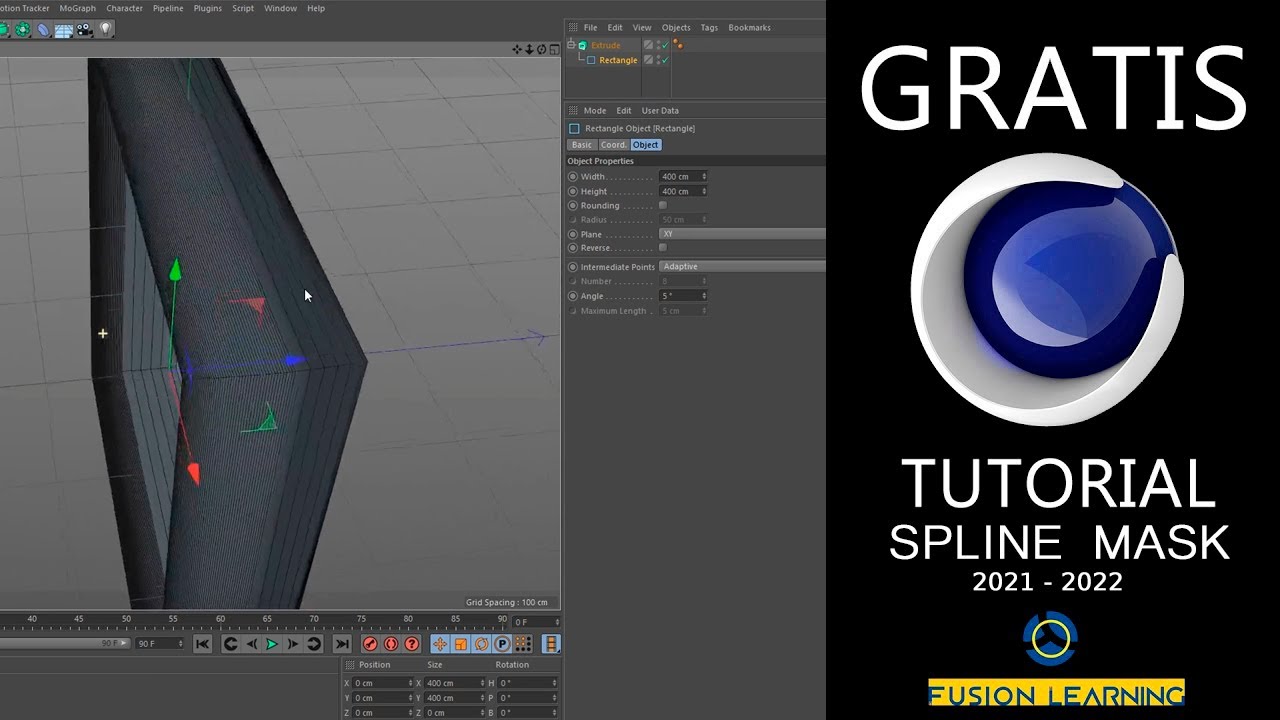The height and width of the screenshot is (720, 1280).
Task: Step forward one frame
Action: (x=293, y=644)
